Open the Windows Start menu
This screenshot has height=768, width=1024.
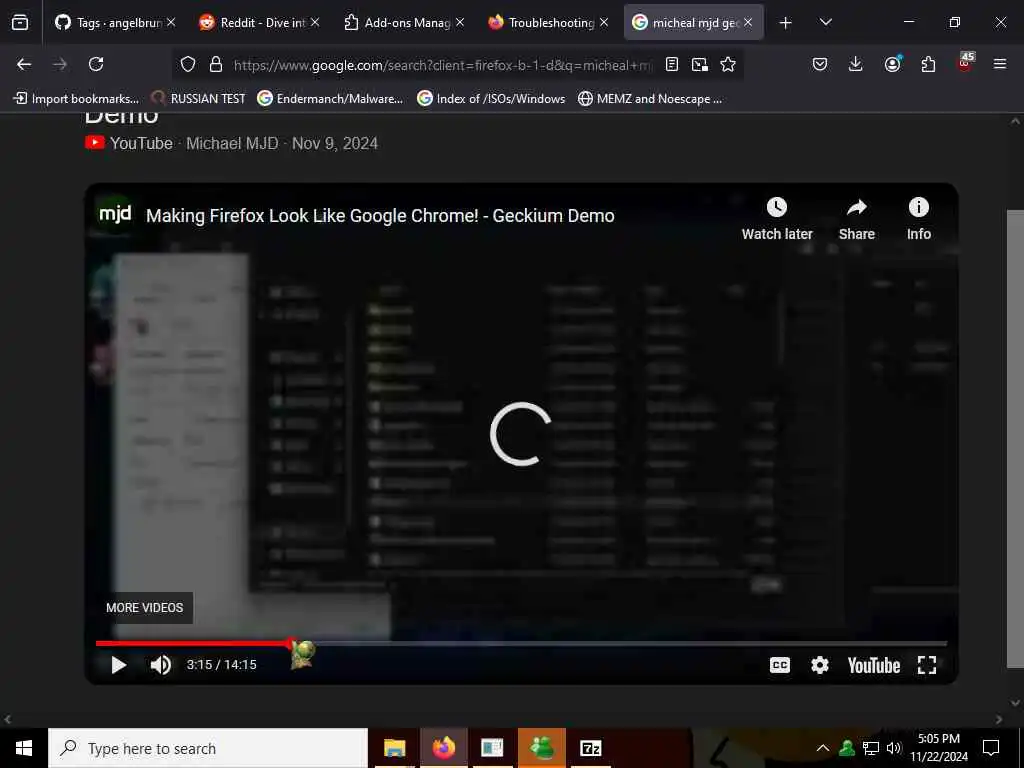coord(24,748)
